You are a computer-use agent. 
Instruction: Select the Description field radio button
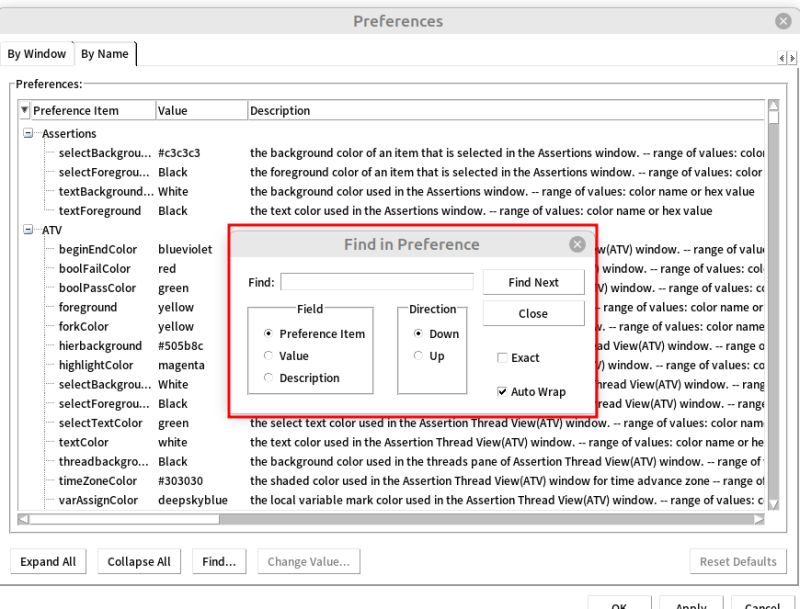click(268, 377)
